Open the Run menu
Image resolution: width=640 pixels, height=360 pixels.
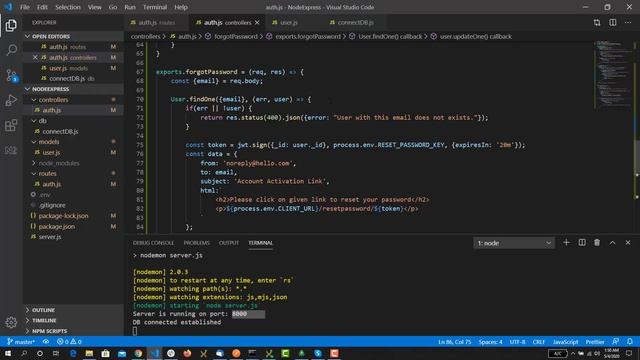pos(130,7)
